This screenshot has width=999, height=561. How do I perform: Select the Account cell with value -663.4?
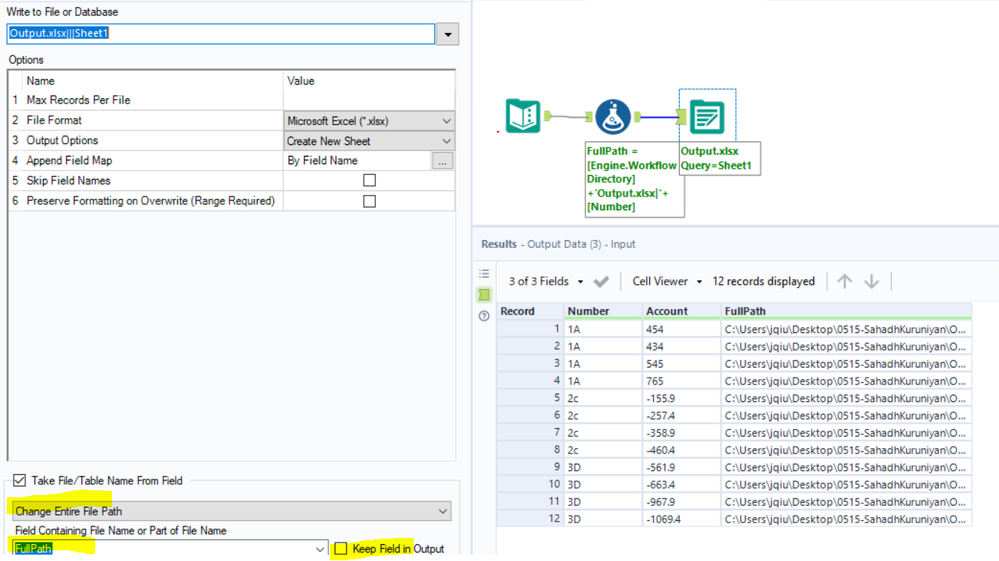[x=681, y=484]
